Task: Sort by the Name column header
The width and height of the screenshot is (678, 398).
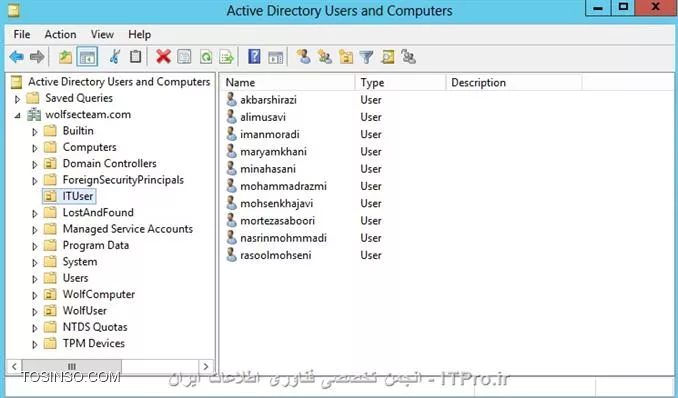Action: pyautogui.click(x=288, y=82)
